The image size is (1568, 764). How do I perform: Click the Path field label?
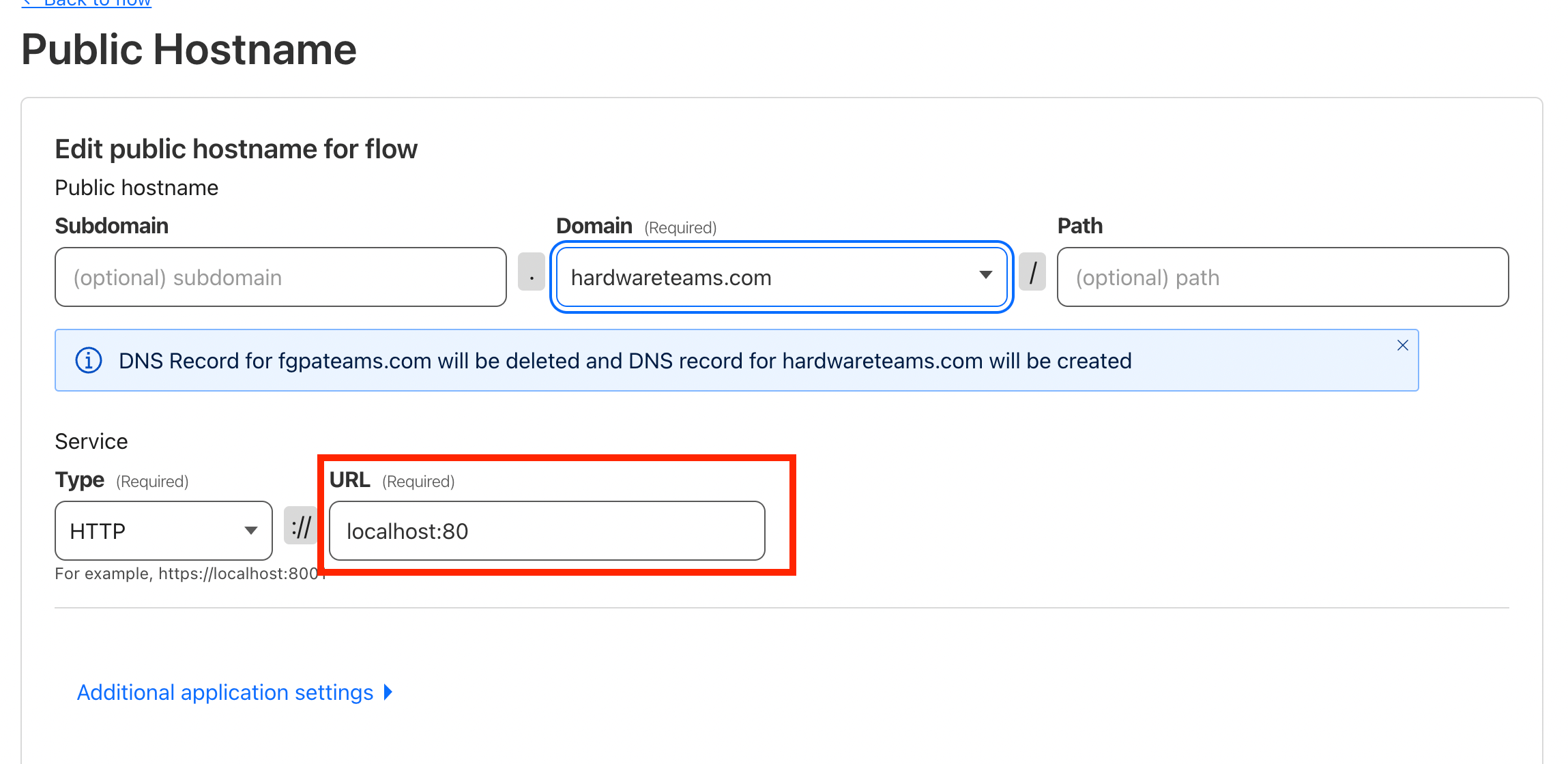click(1079, 226)
